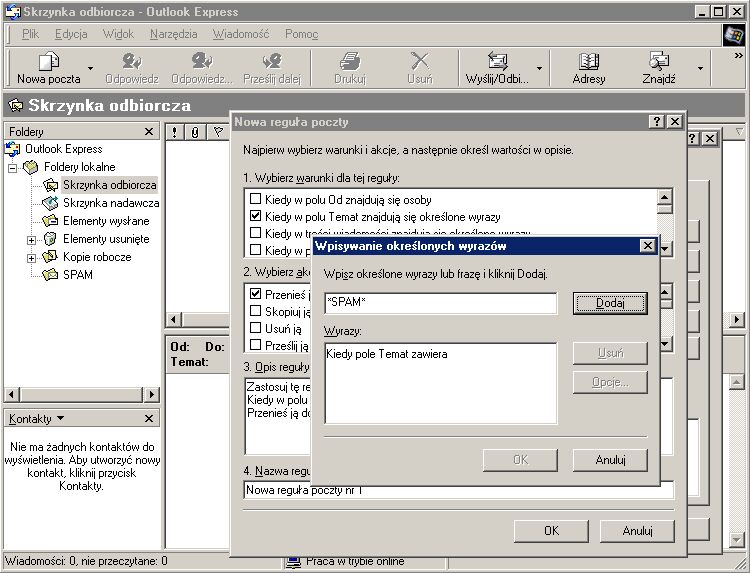Open Wiadomość menu
750x573 pixels.
click(241, 34)
